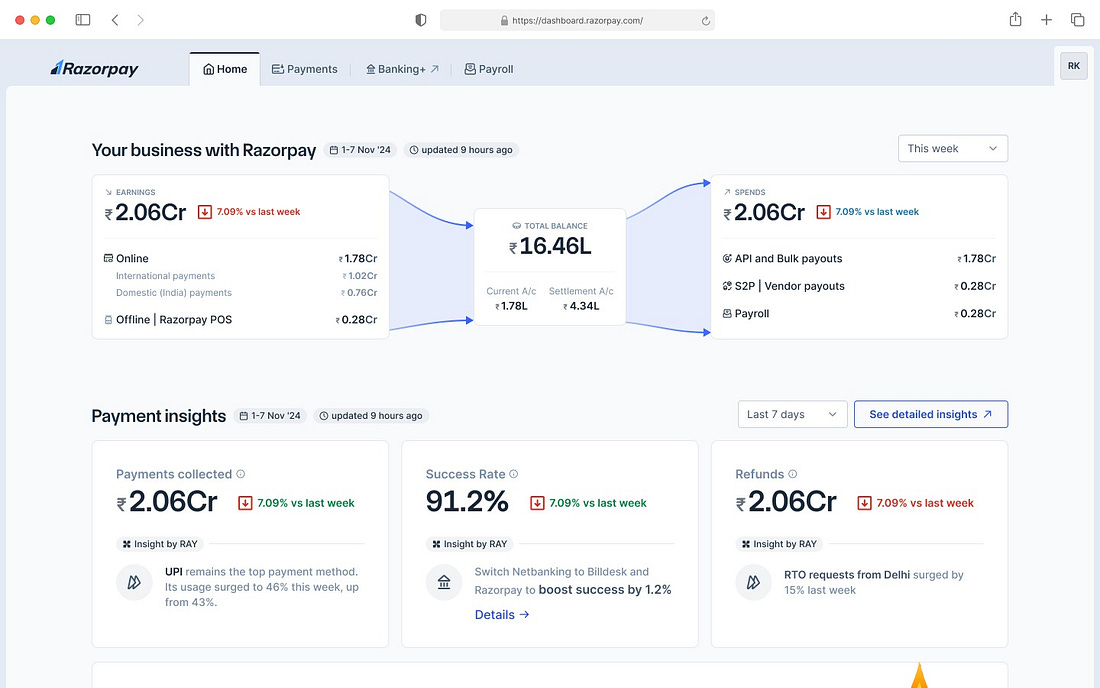This screenshot has height=688, width=1100.
Task: Click info icon next to Success Rate
Action: [514, 474]
